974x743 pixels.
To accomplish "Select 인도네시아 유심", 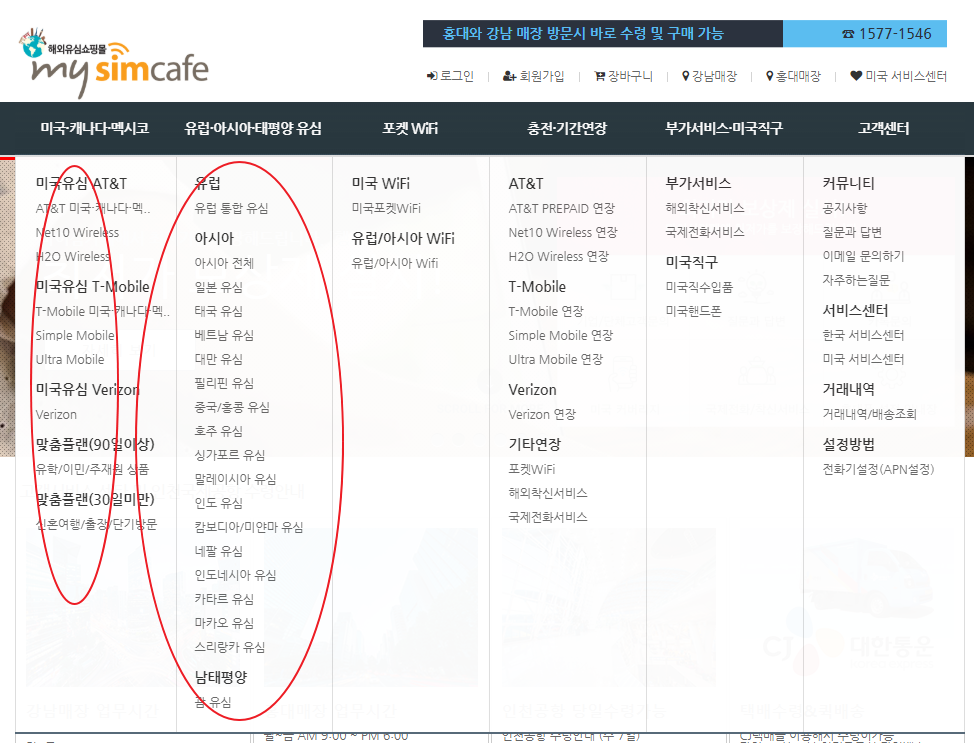I will click(235, 575).
